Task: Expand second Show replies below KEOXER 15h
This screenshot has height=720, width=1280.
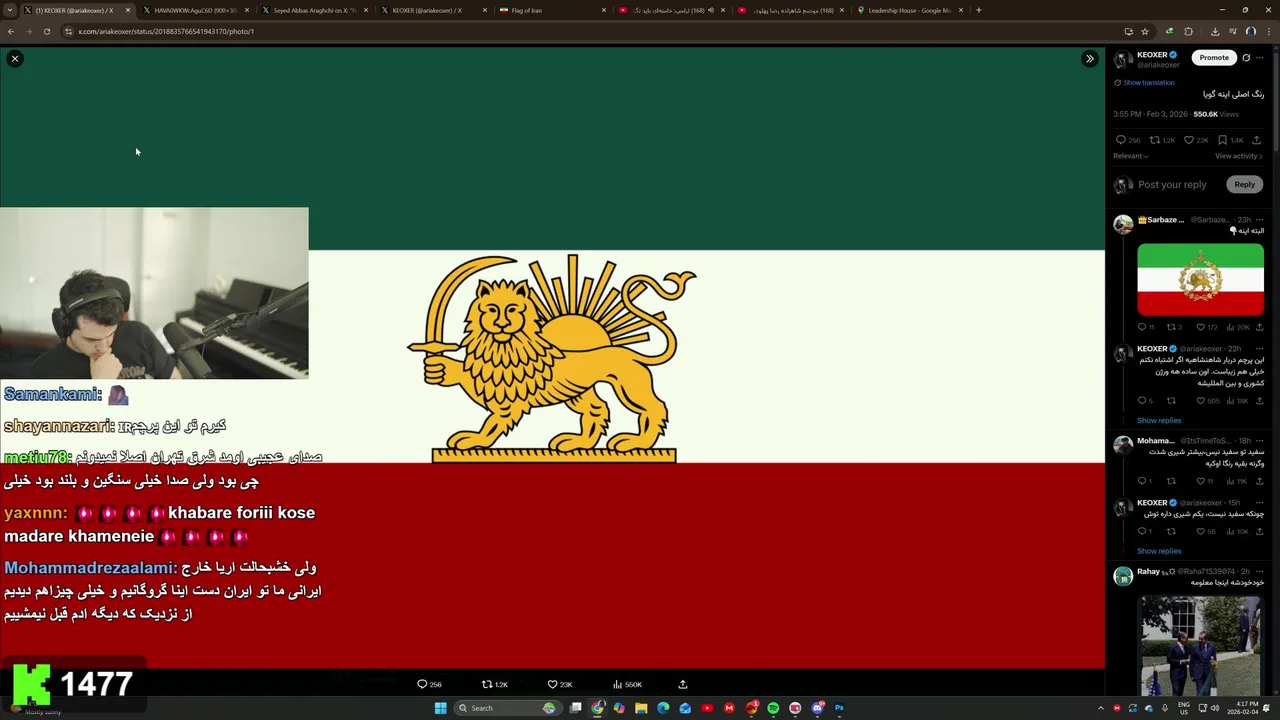Action: (1159, 551)
